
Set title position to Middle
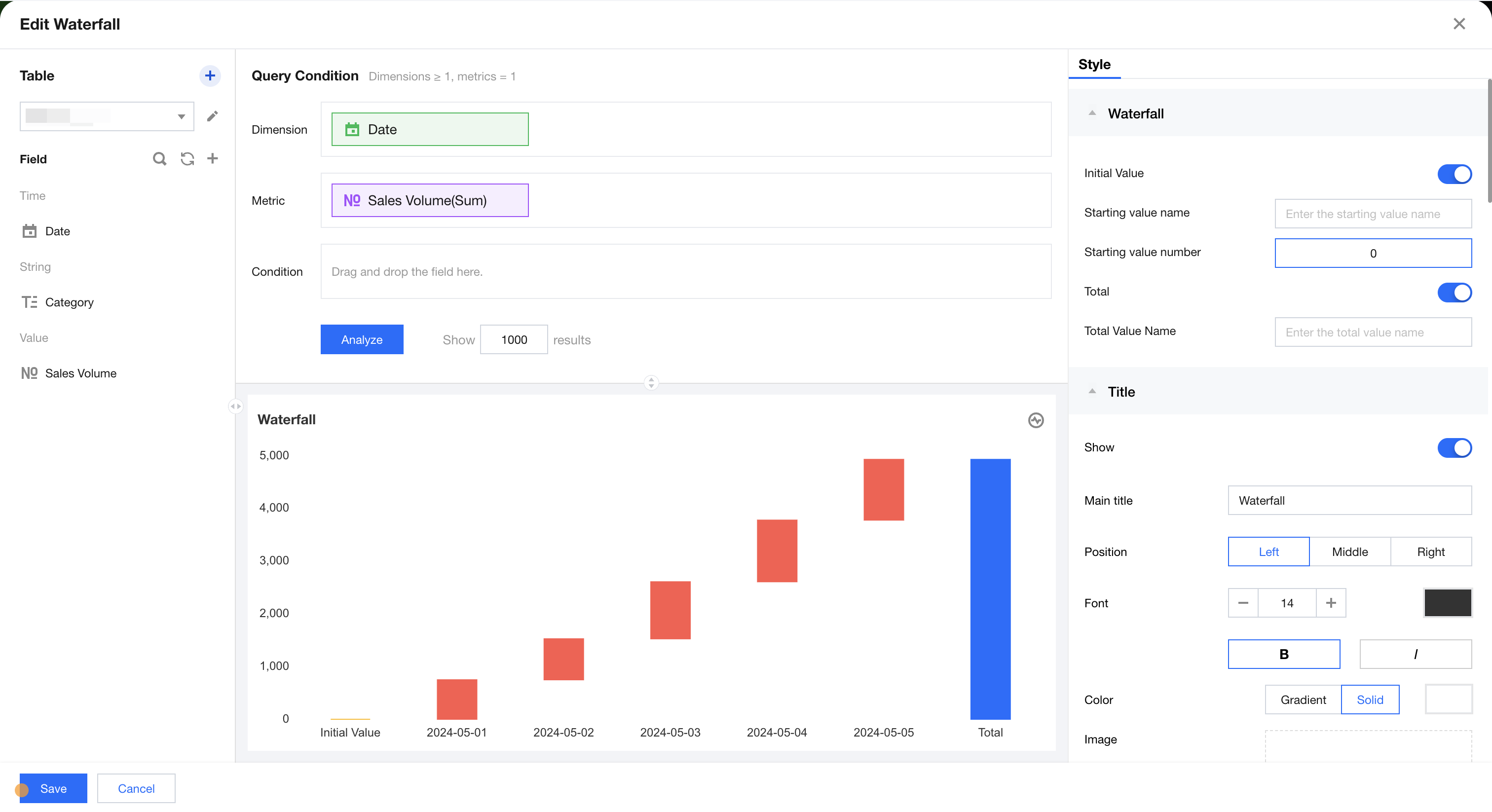click(x=1349, y=552)
